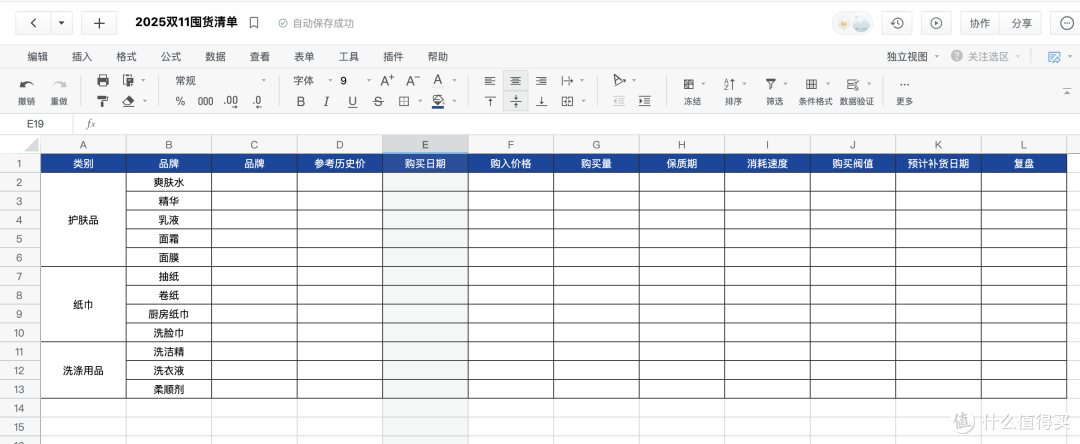Click the freeze (冻结) panes icon
Screen dimensions: 1080x444
coord(689,85)
